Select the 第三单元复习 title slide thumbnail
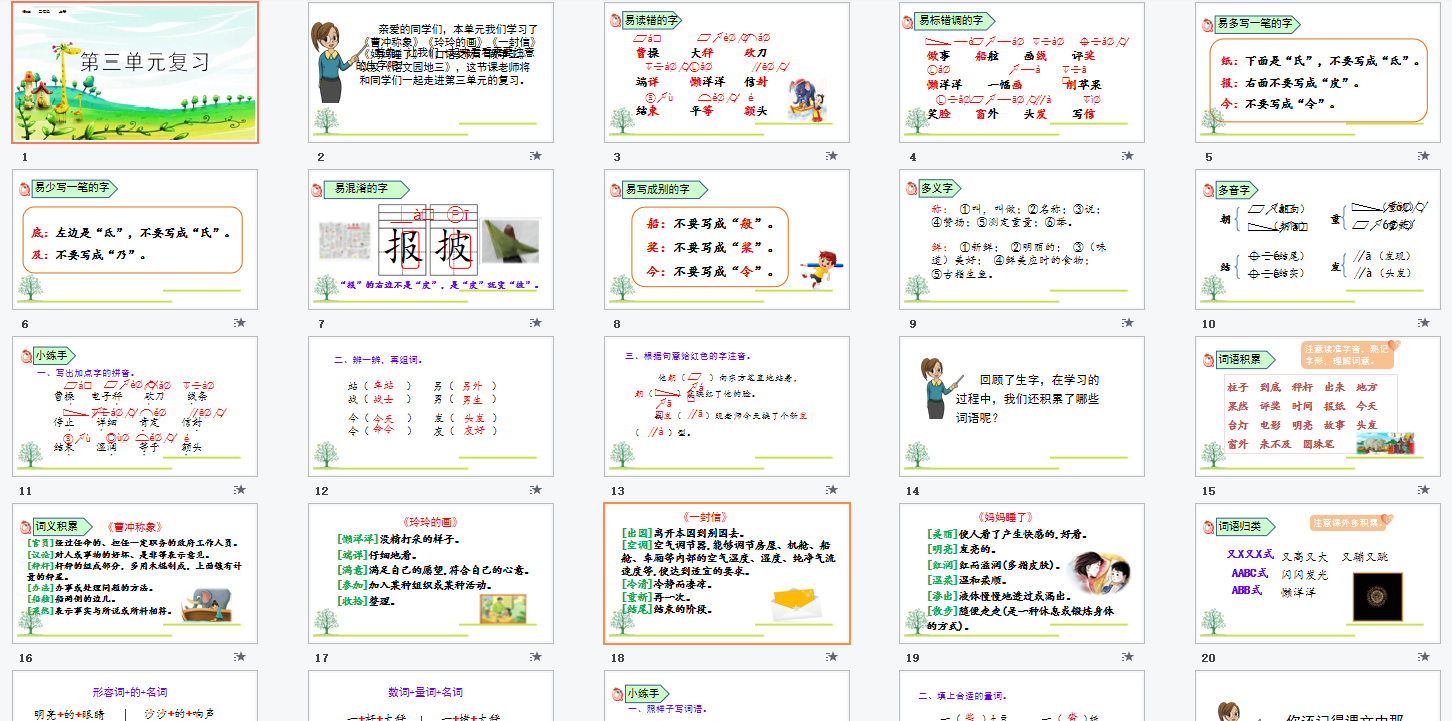1452x721 pixels. click(x=135, y=72)
